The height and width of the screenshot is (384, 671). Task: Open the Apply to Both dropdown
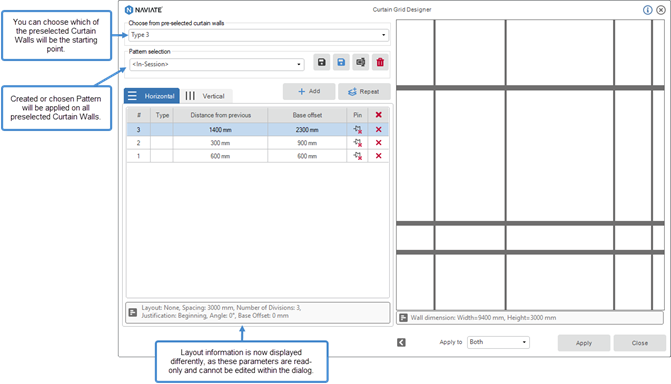[498, 342]
